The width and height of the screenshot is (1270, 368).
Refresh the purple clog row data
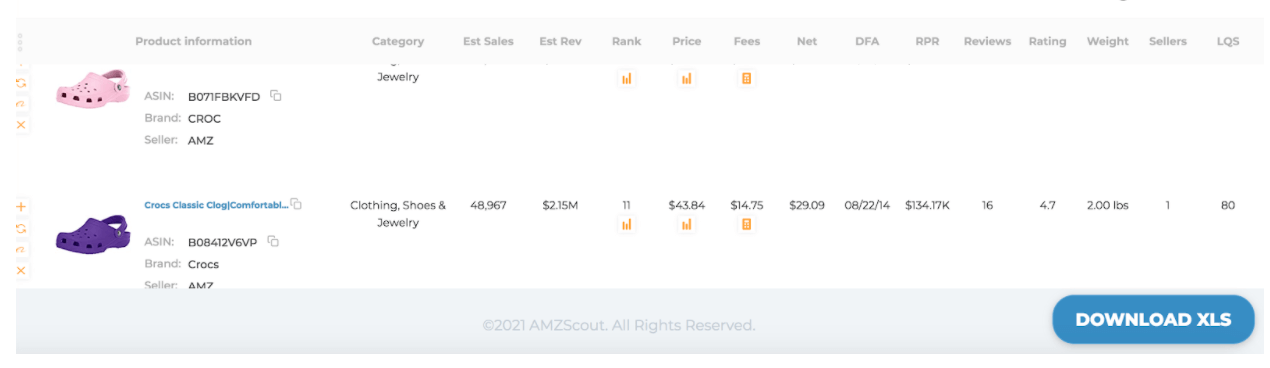[21, 228]
